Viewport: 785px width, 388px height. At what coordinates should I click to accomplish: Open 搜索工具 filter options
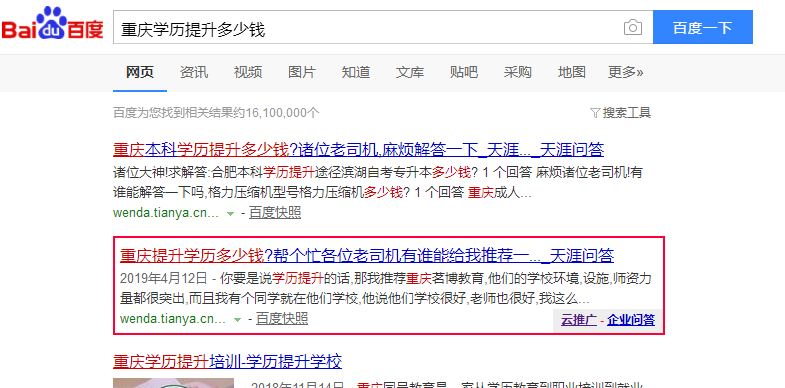(x=621, y=113)
